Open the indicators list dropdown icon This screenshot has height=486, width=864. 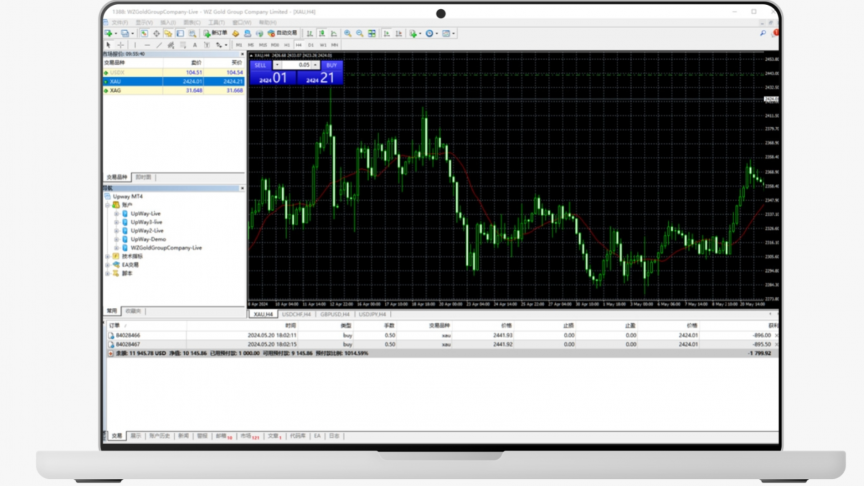[415, 33]
